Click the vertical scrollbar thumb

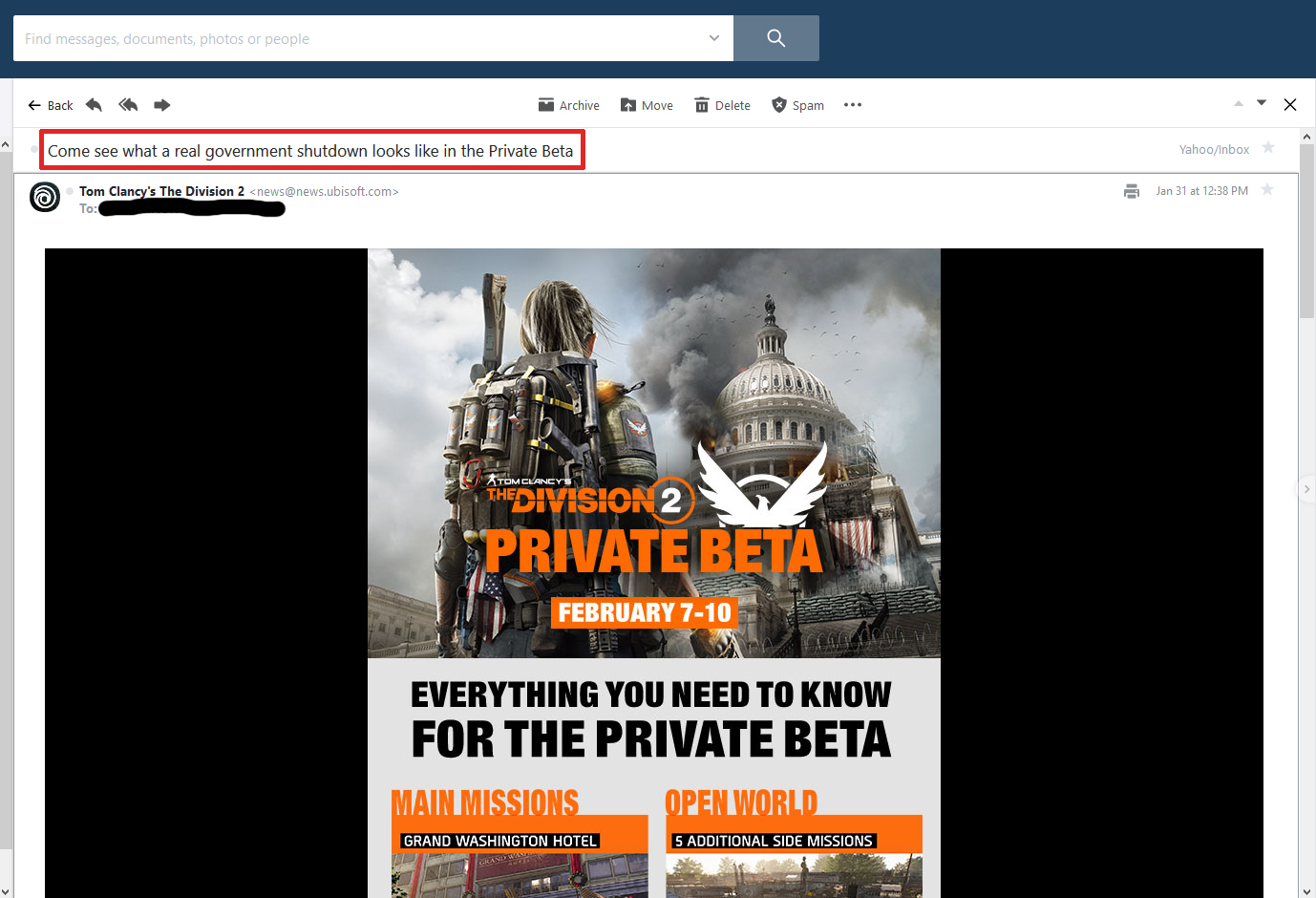click(1306, 229)
